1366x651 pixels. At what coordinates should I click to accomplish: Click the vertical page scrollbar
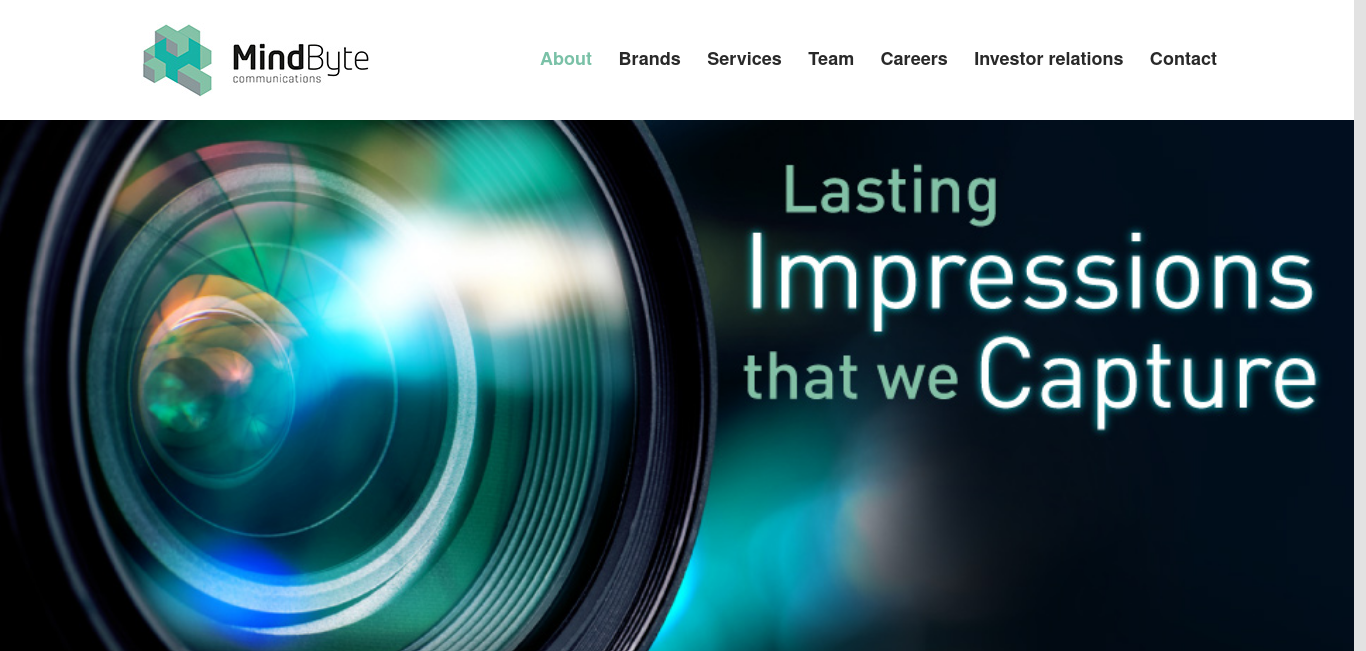point(1360,325)
